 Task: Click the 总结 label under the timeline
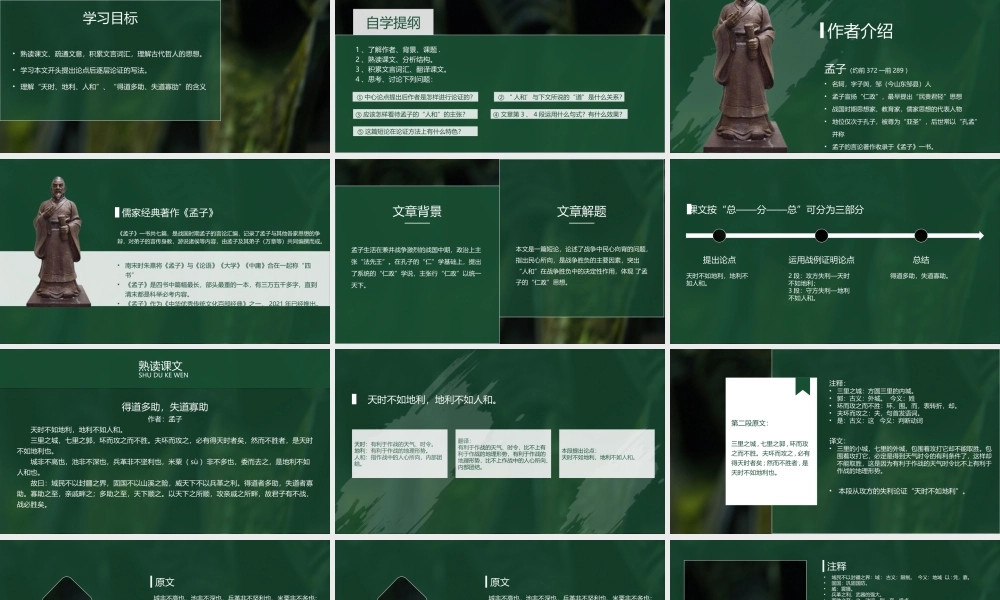(x=920, y=260)
